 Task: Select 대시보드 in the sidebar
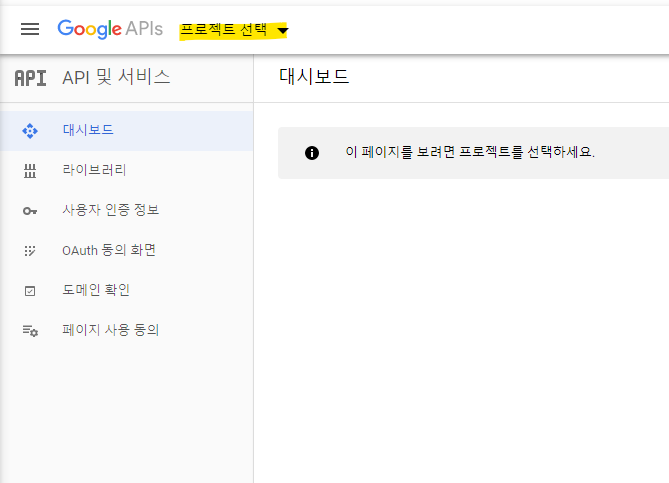click(x=127, y=131)
